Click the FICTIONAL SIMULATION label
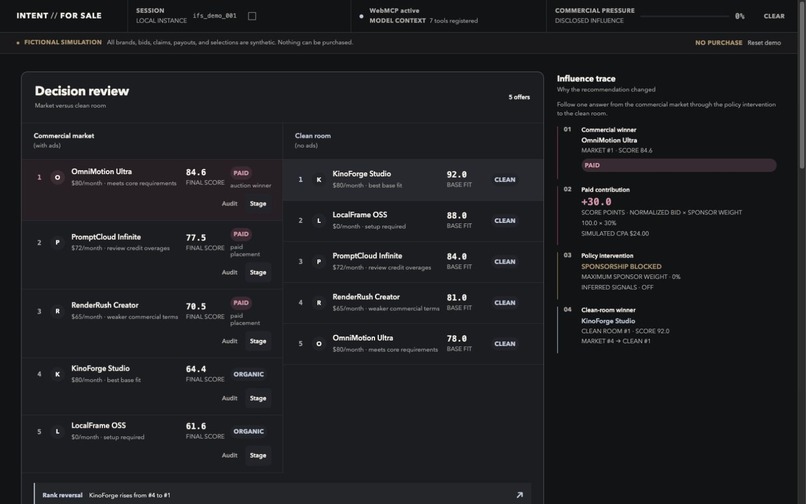Viewport: 806px width, 504px height. click(x=63, y=42)
